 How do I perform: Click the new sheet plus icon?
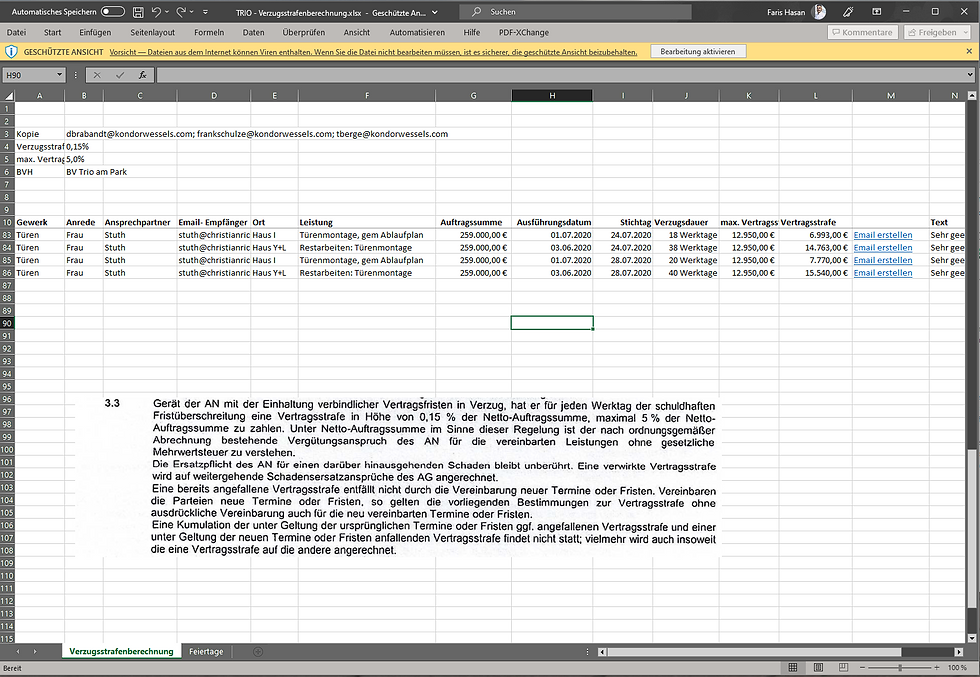tap(258, 651)
